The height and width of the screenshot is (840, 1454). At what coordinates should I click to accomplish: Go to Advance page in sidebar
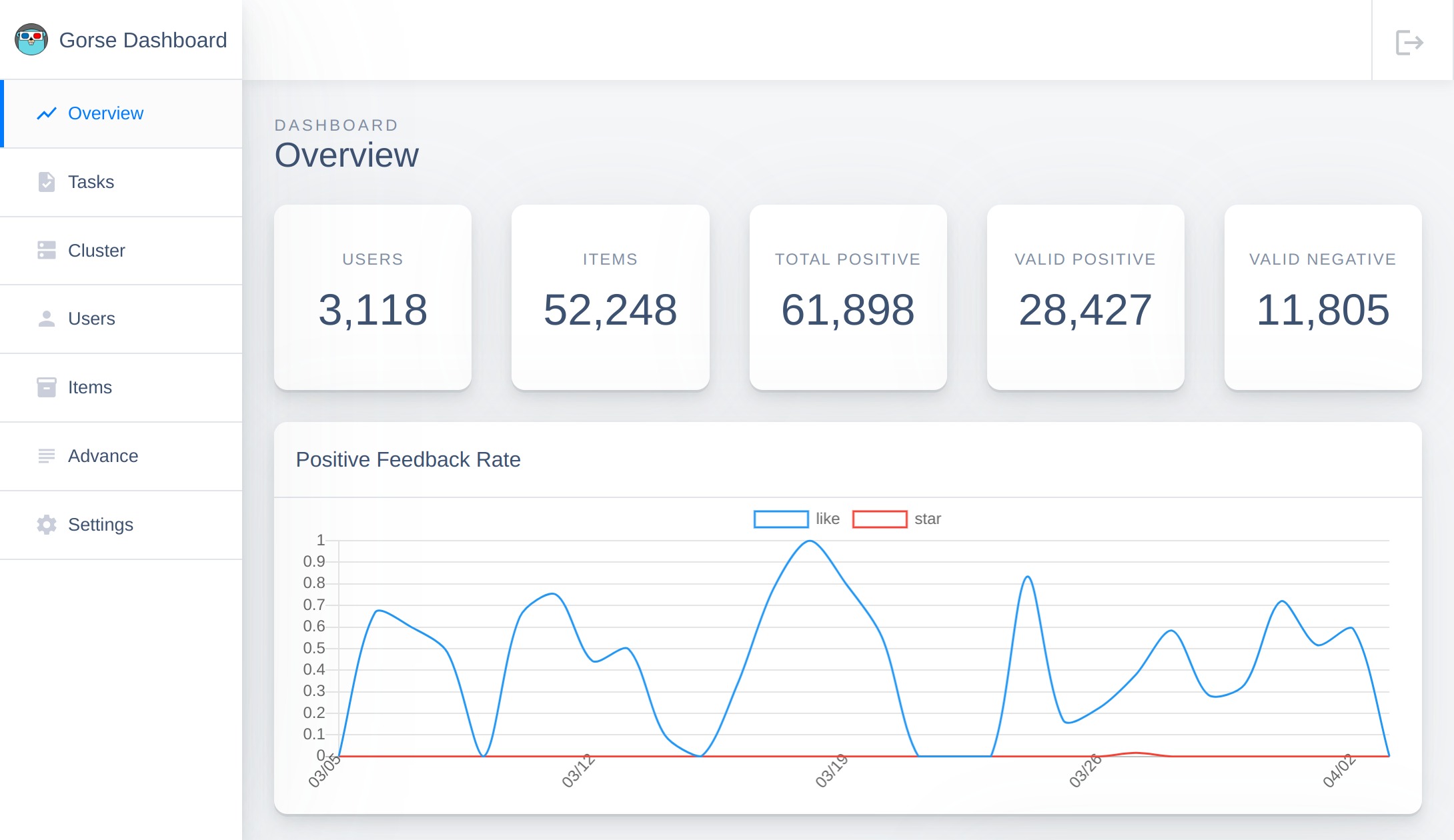(x=103, y=456)
